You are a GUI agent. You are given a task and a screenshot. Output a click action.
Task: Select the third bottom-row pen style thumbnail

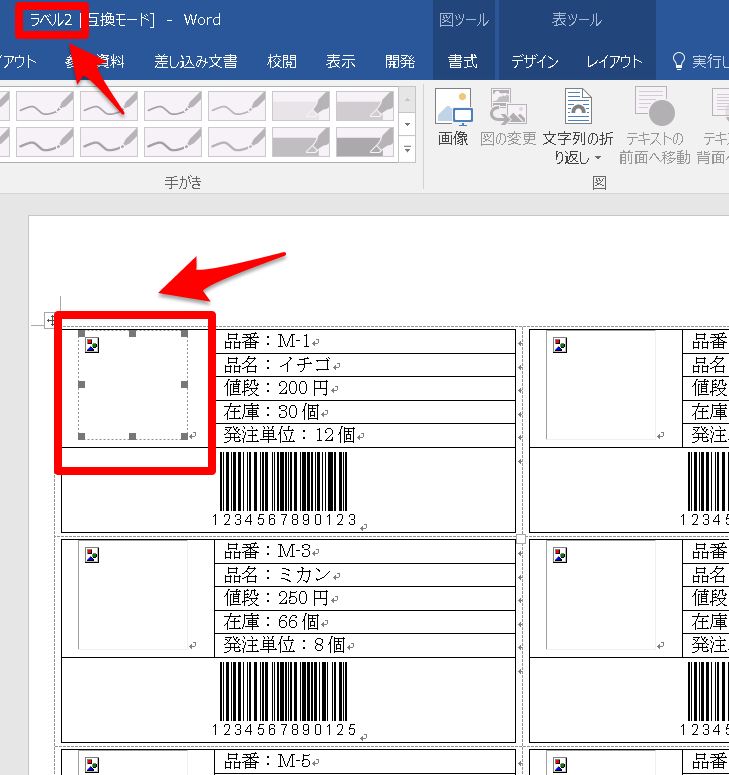click(x=173, y=142)
